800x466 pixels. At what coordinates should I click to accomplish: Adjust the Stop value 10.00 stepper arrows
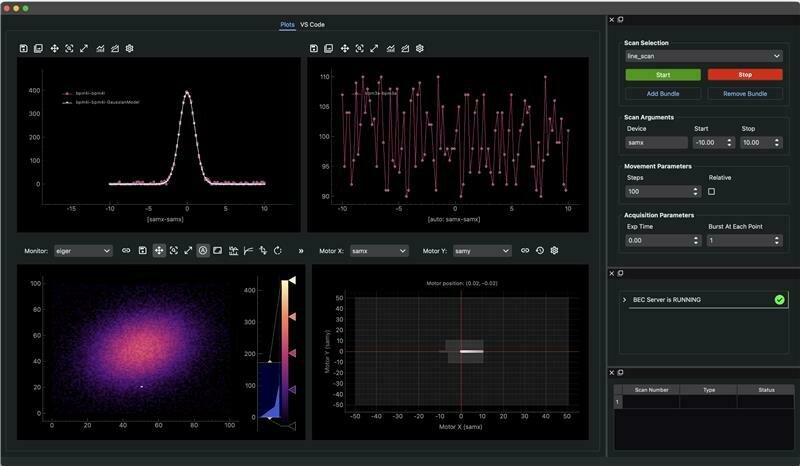point(777,142)
